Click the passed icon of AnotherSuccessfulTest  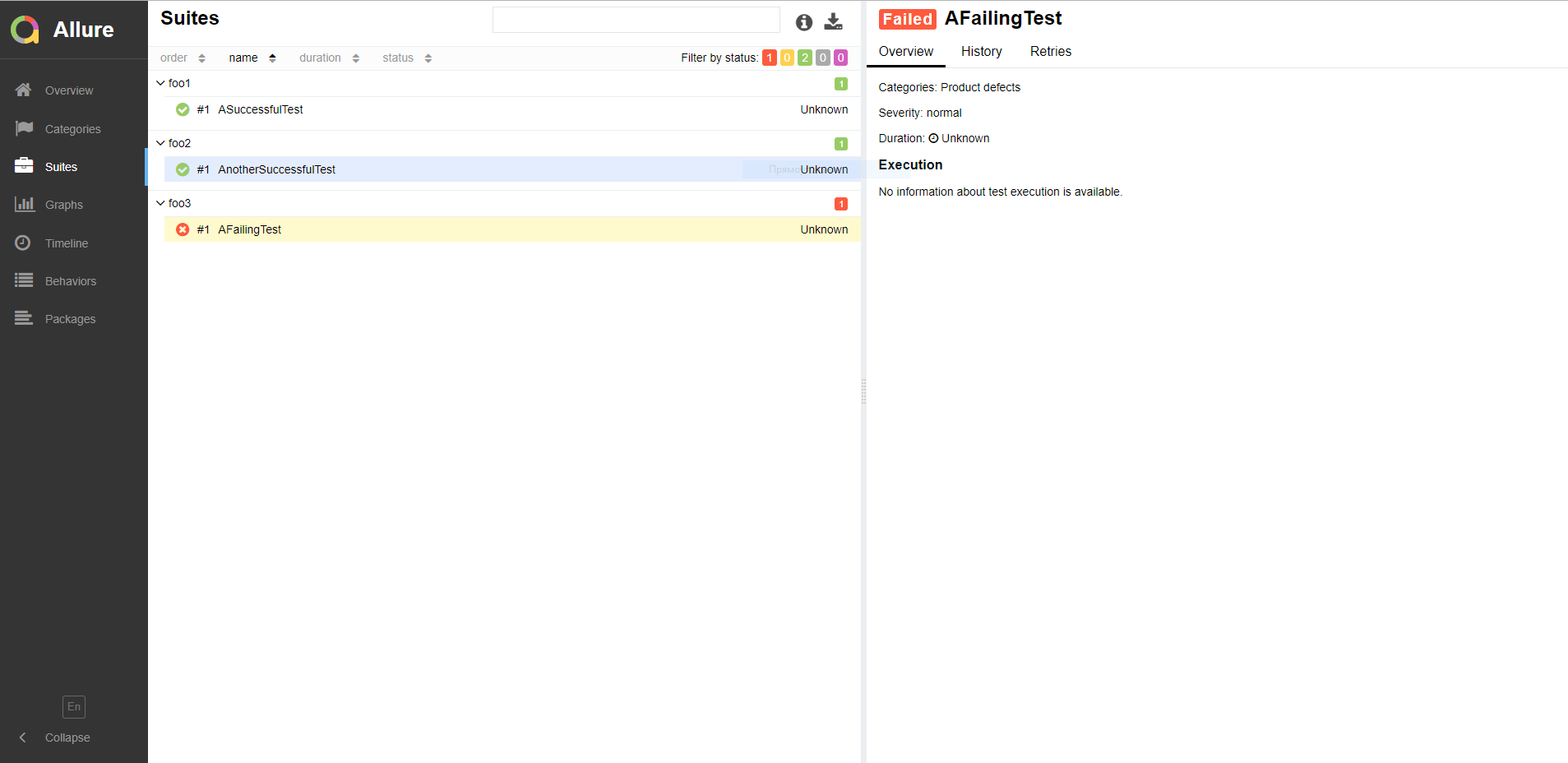tap(183, 170)
